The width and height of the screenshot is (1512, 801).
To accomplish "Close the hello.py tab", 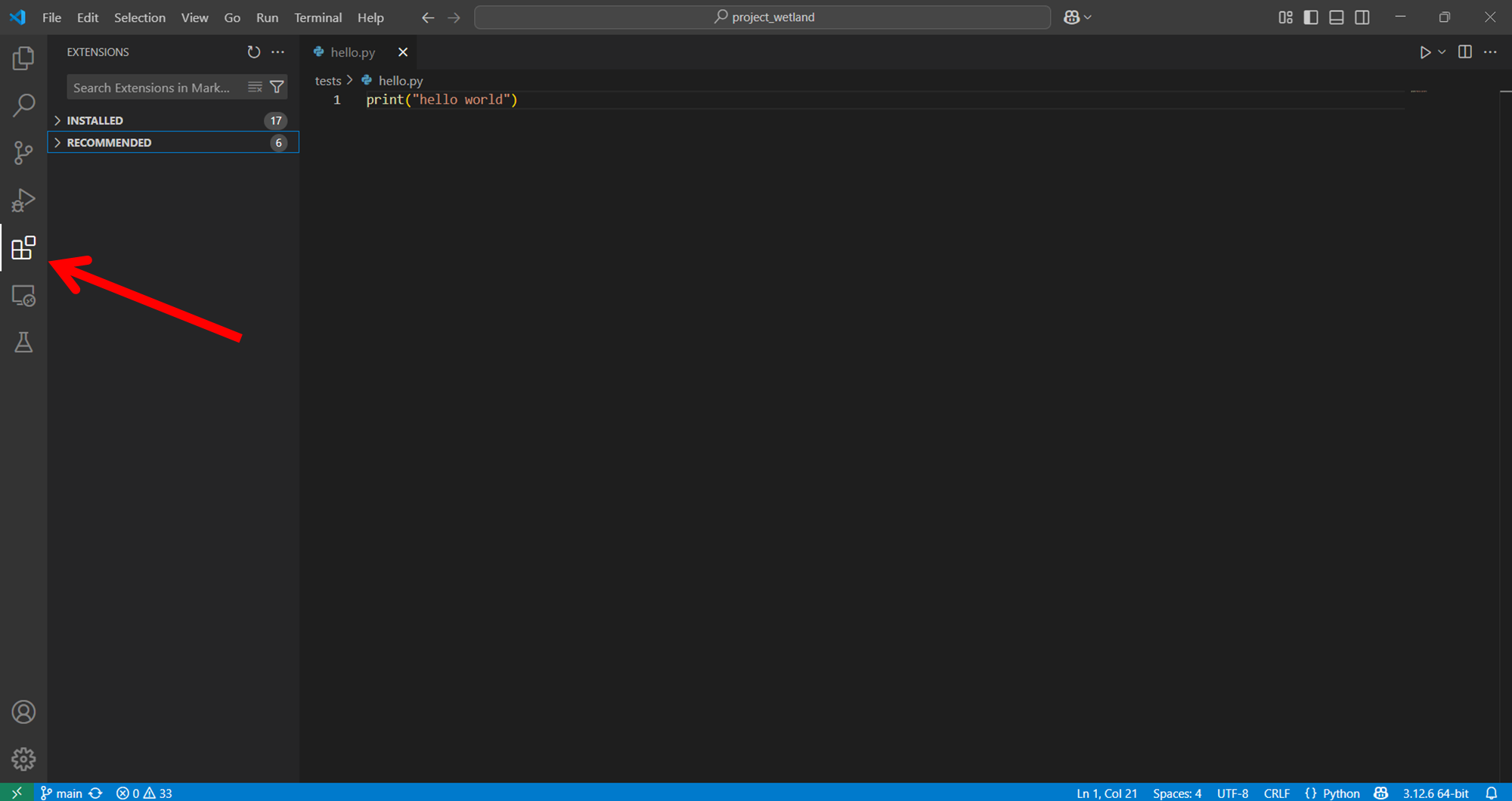I will click(x=403, y=52).
